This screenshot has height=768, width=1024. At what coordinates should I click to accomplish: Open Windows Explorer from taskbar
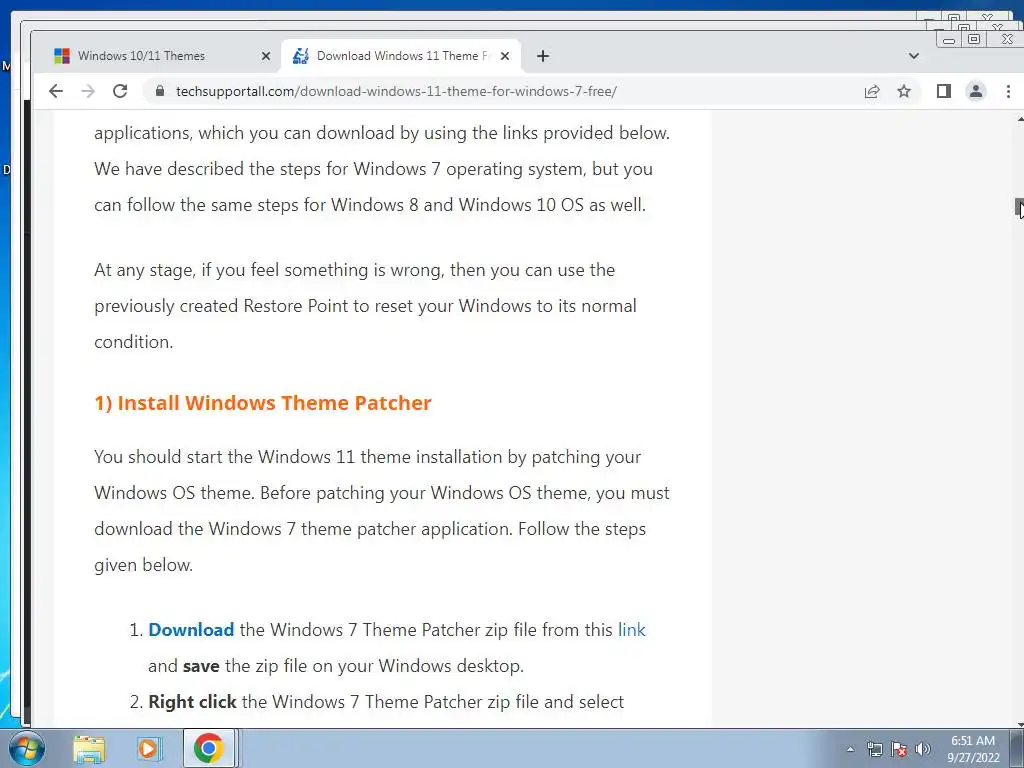tap(89, 748)
